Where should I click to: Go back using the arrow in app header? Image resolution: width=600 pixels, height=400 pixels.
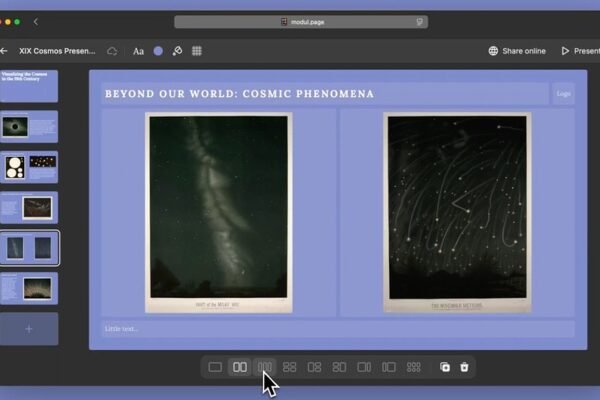(5, 51)
